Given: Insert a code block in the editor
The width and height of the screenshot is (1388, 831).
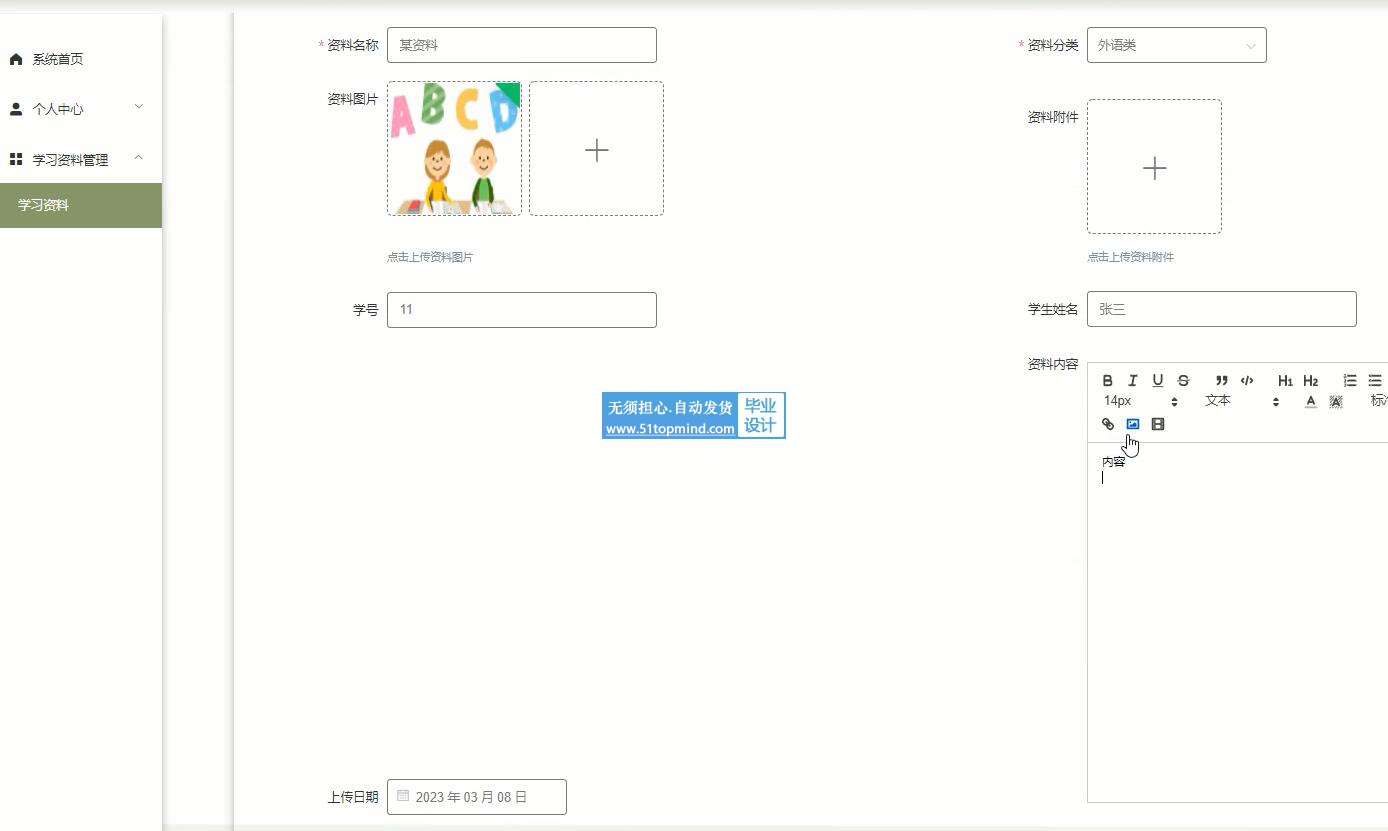Looking at the screenshot, I should pos(1247,380).
